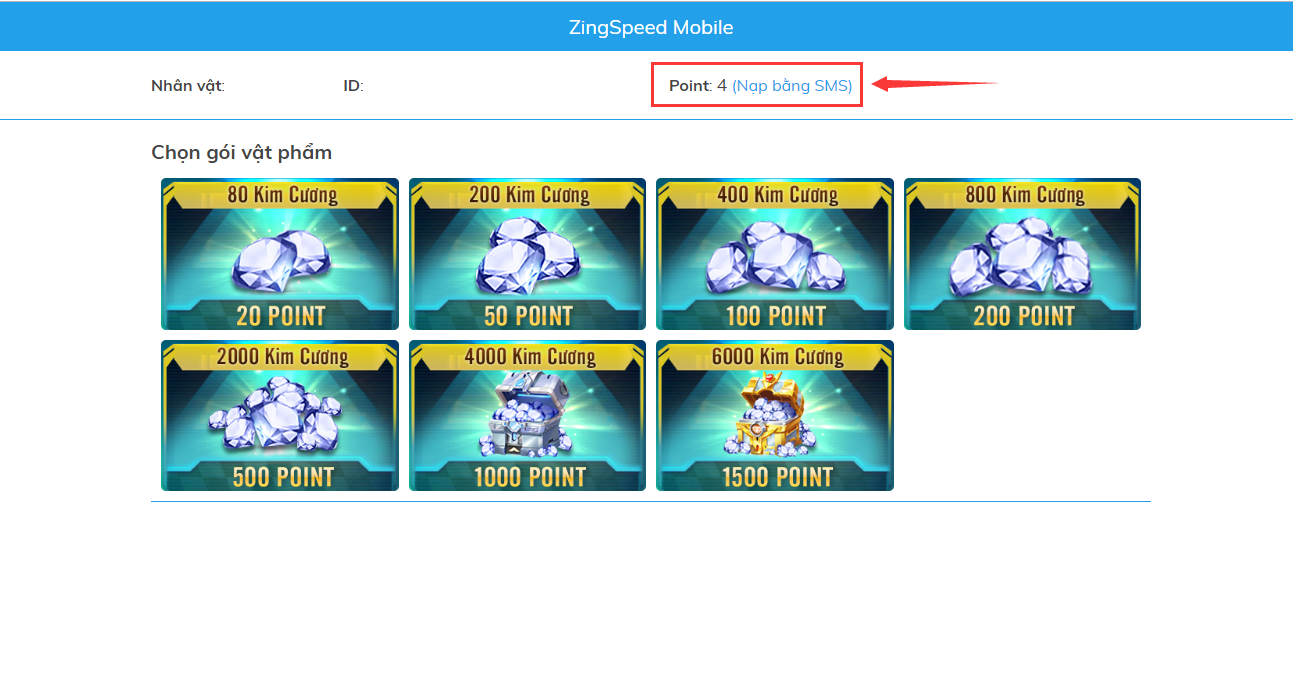Image resolution: width=1293 pixels, height=688 pixels.
Task: Select the 2000 Kim Cương 500 POINT package
Action: pos(280,416)
